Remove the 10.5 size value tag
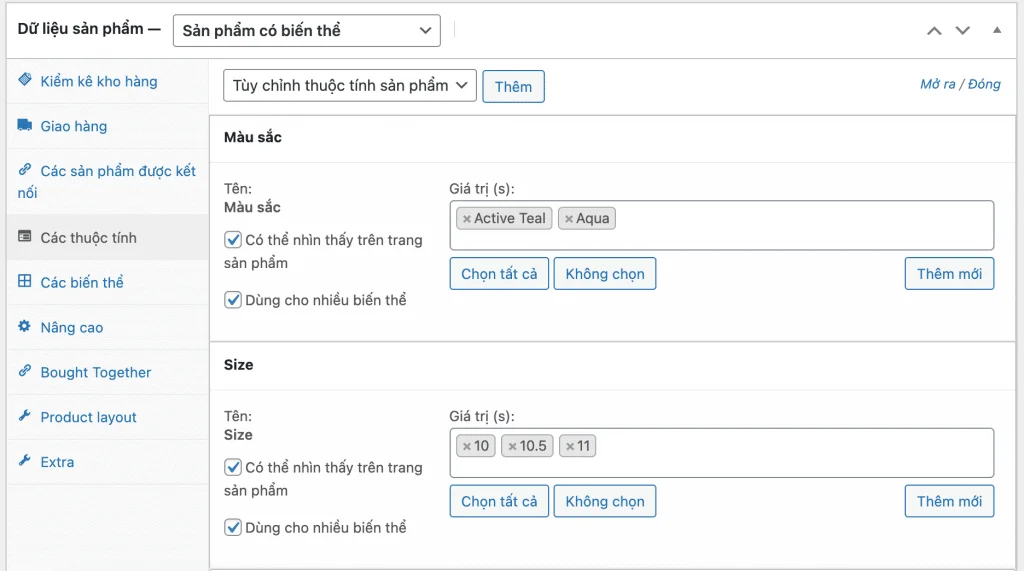The height and width of the screenshot is (571, 1024). pyautogui.click(x=512, y=447)
